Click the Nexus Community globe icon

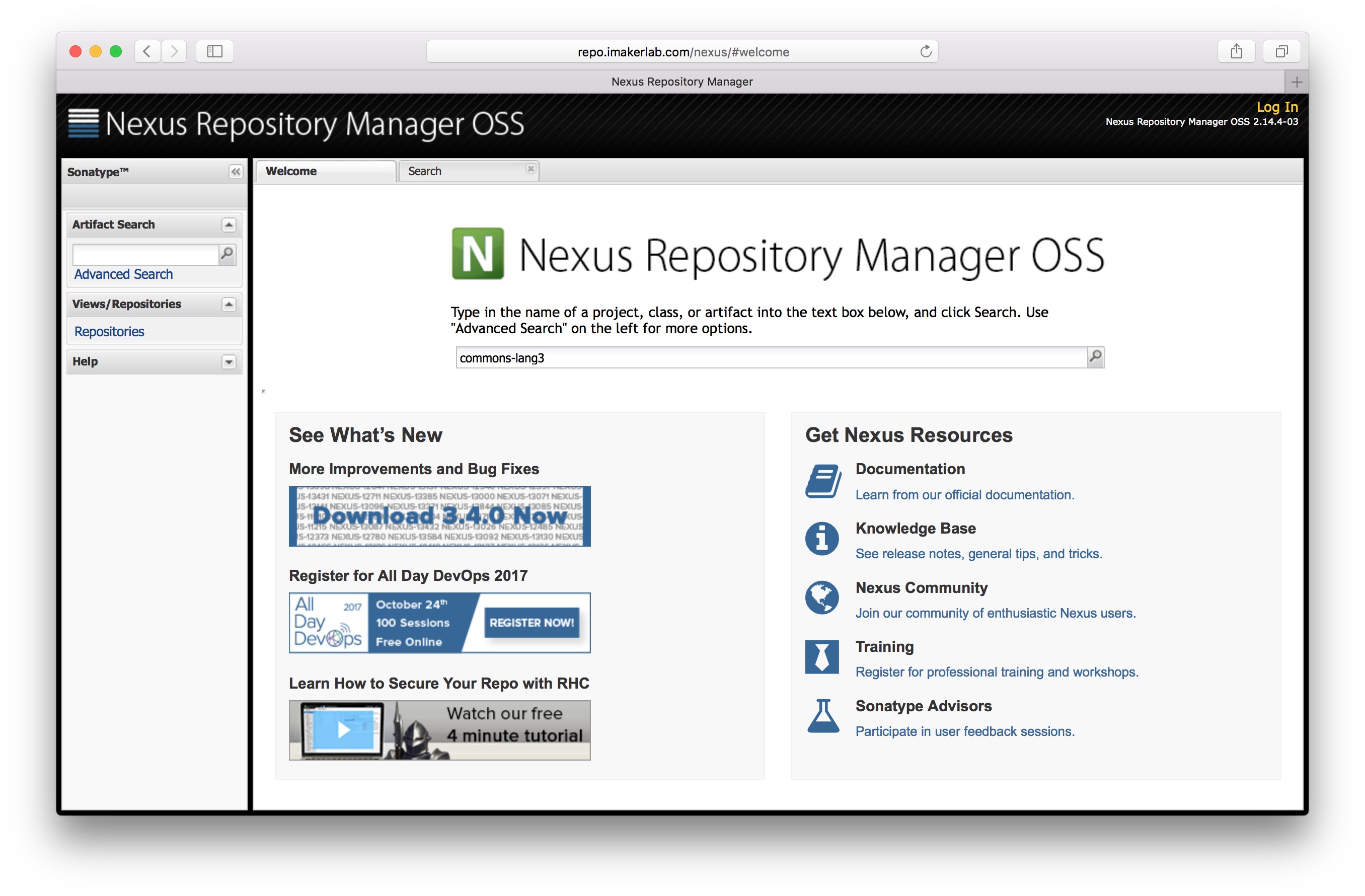[821, 598]
